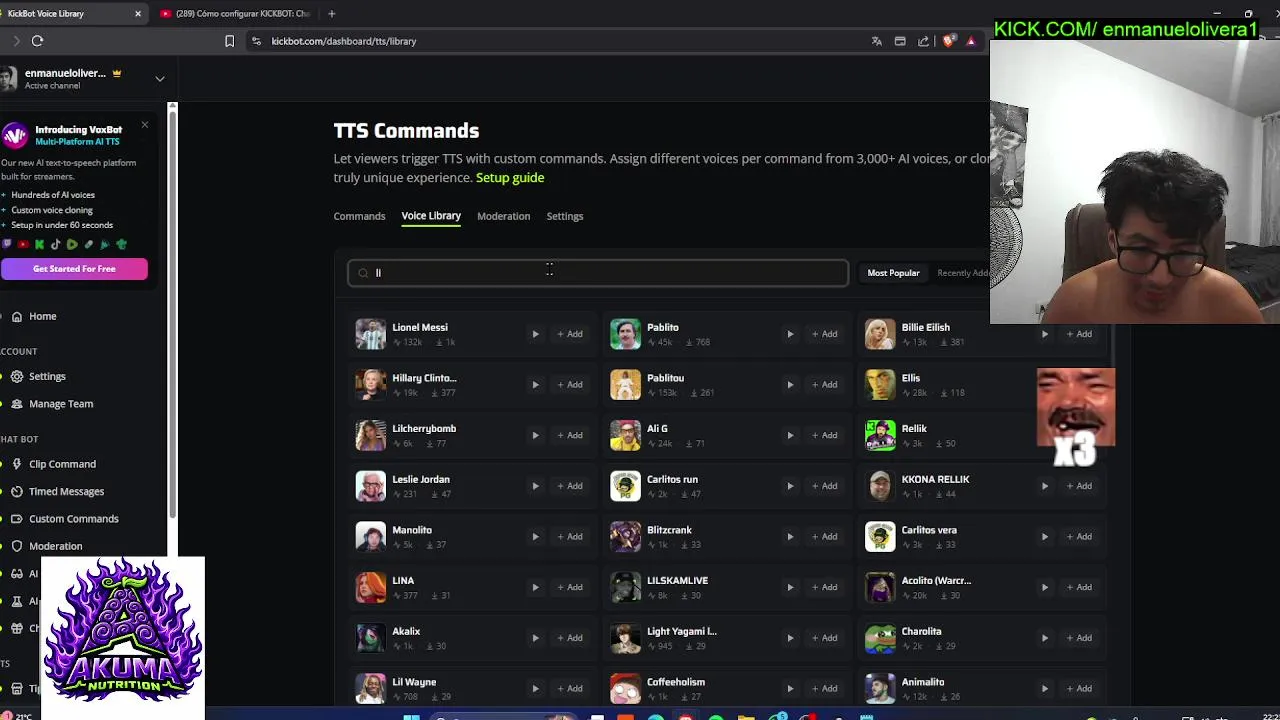Open the Lionel Messi avatar thumbnail
This screenshot has width=1280, height=720.
pos(370,334)
